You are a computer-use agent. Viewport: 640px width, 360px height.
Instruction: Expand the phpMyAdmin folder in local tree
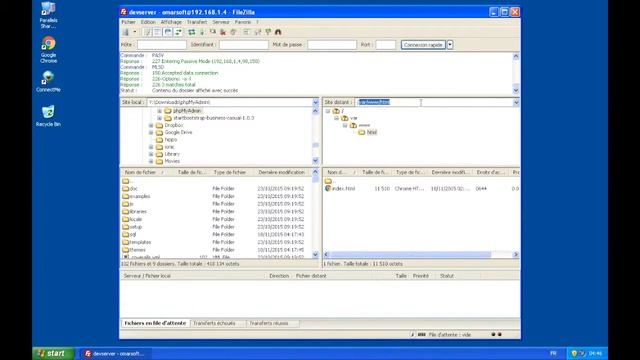160,111
